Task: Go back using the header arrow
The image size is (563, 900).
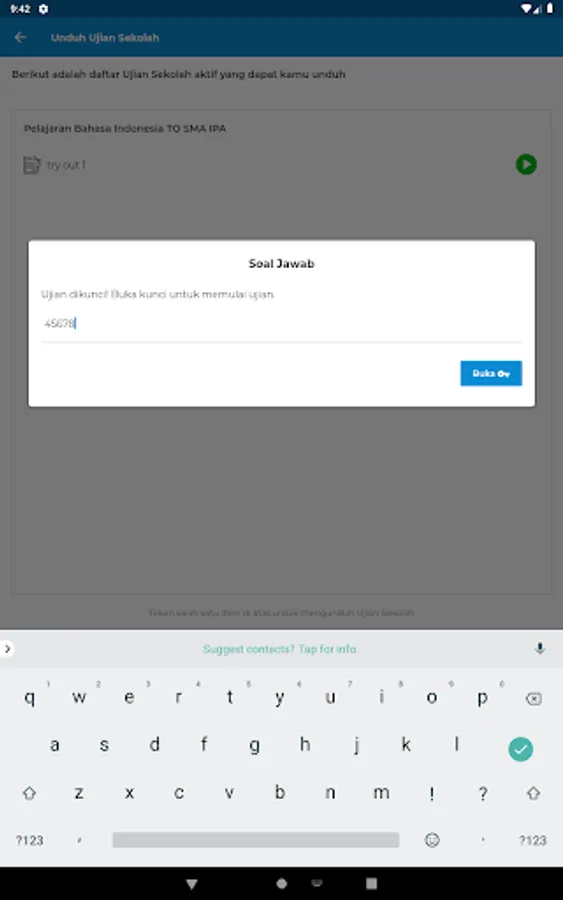Action: tap(21, 37)
